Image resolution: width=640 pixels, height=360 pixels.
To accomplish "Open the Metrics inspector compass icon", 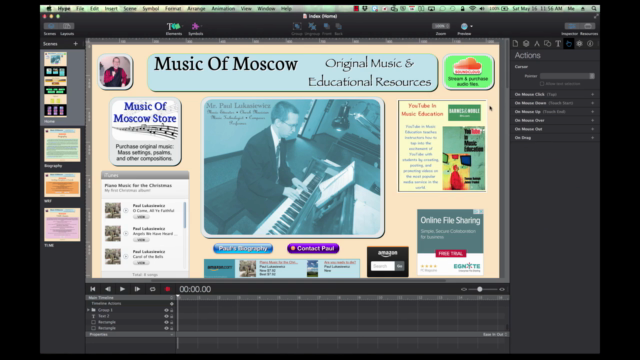I will click(537, 44).
